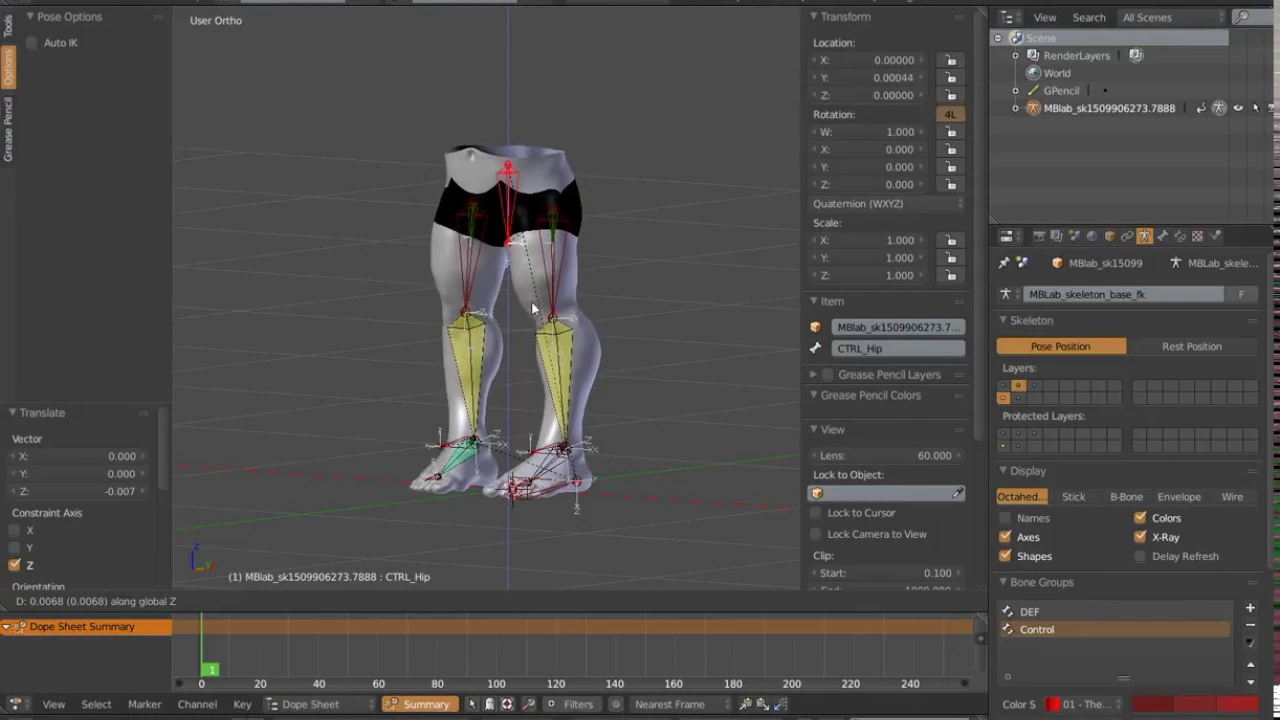1280x720 pixels.
Task: Open the Object properties cube tab icon
Action: click(1109, 236)
